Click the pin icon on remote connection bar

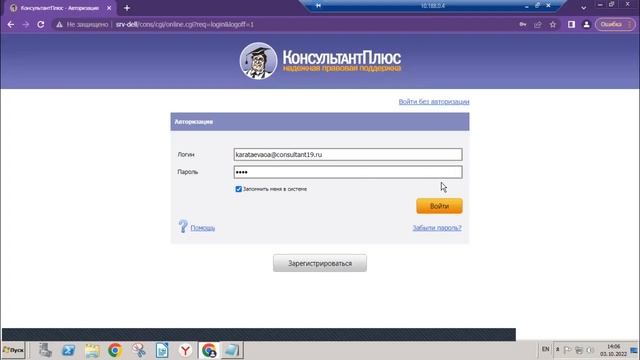(x=318, y=6)
